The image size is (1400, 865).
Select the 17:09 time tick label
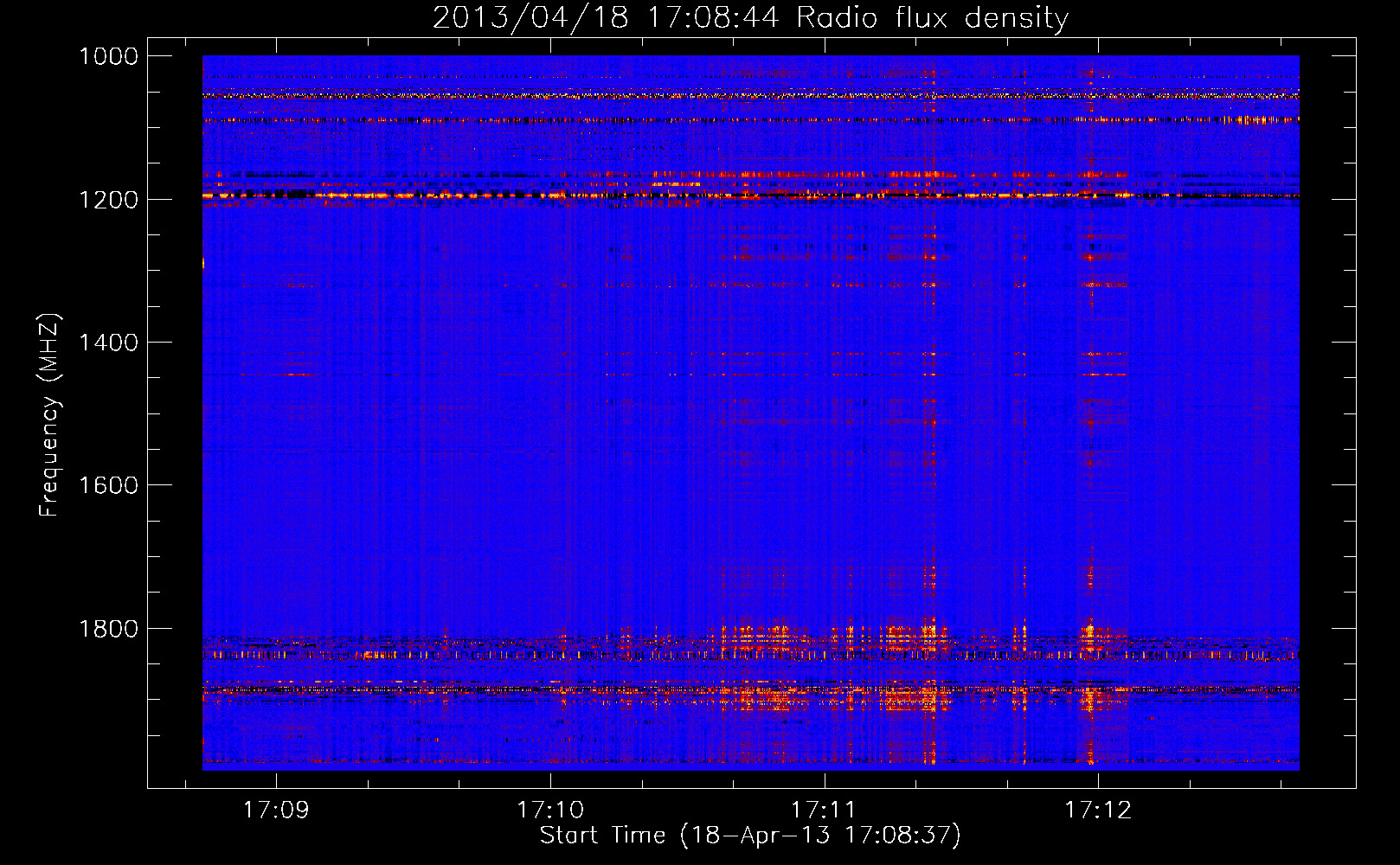[x=276, y=811]
